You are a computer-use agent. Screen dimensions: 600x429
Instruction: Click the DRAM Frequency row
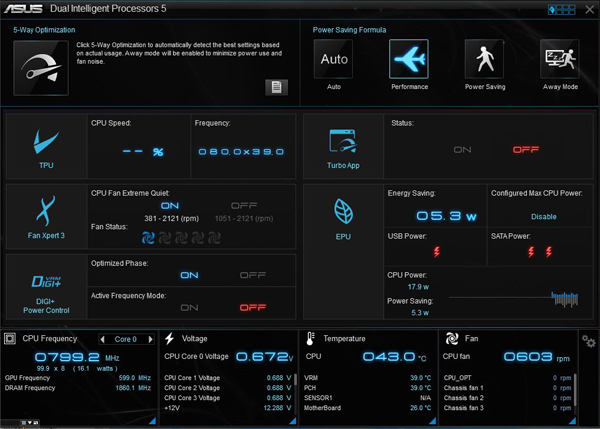tap(78, 388)
